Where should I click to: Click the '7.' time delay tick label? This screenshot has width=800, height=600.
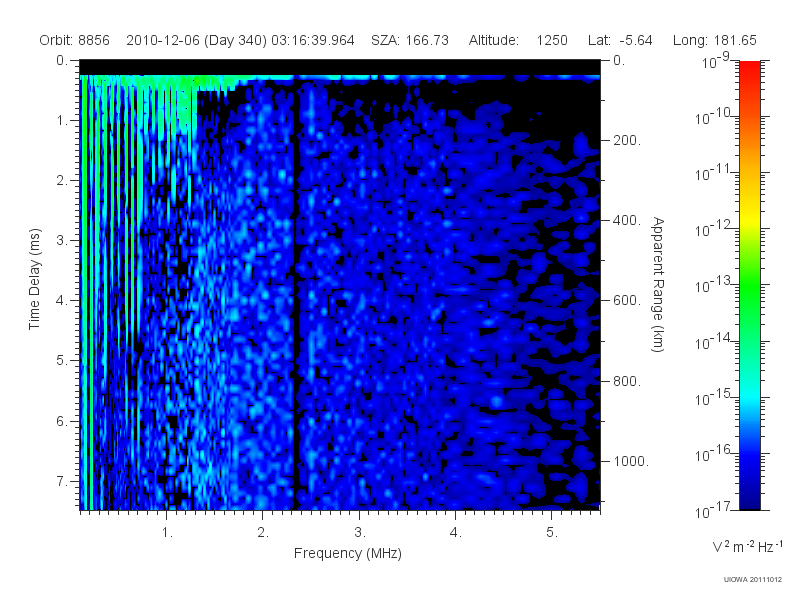click(61, 481)
